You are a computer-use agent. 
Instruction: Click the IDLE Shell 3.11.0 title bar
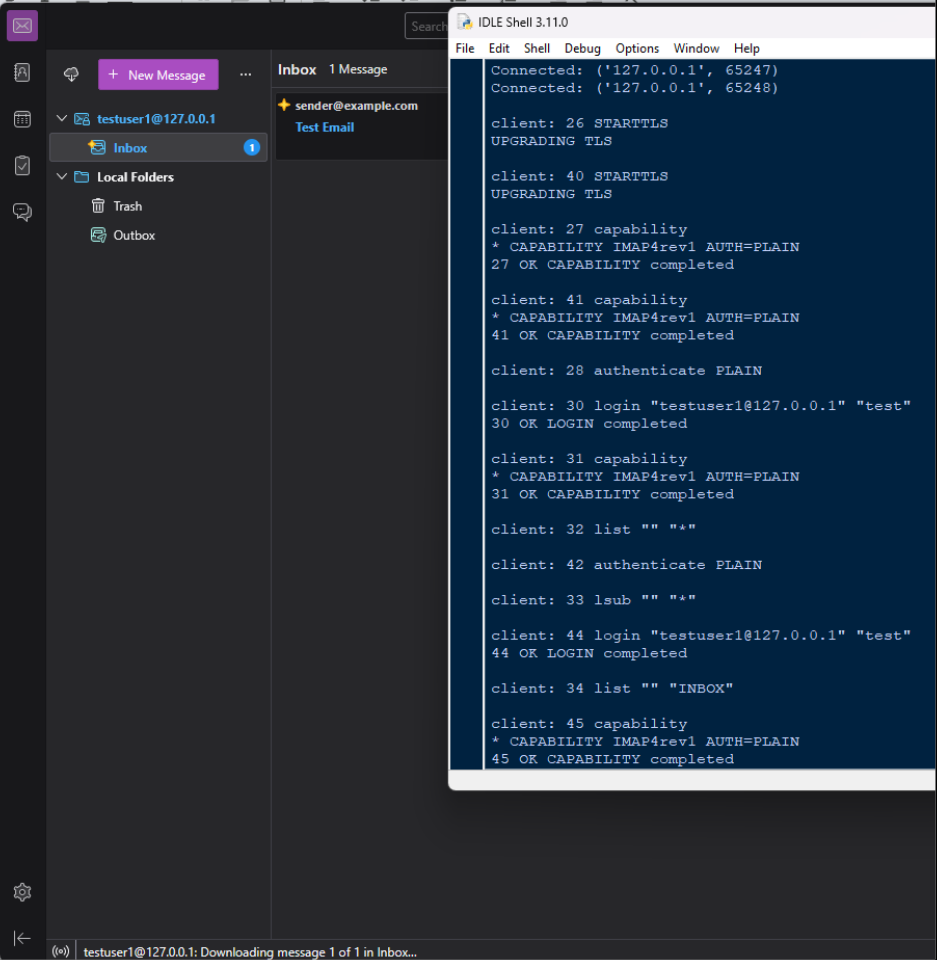click(x=692, y=22)
